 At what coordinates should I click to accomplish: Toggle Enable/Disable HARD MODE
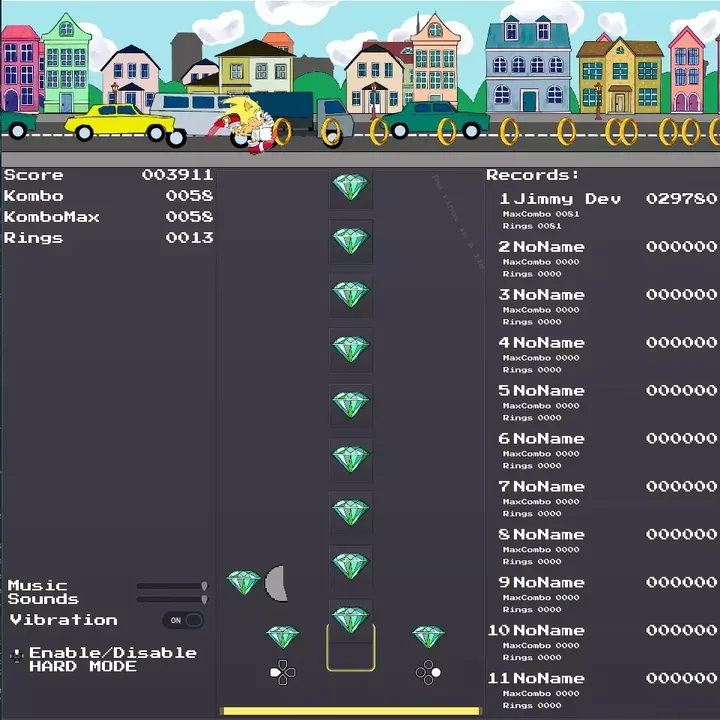pos(112,659)
